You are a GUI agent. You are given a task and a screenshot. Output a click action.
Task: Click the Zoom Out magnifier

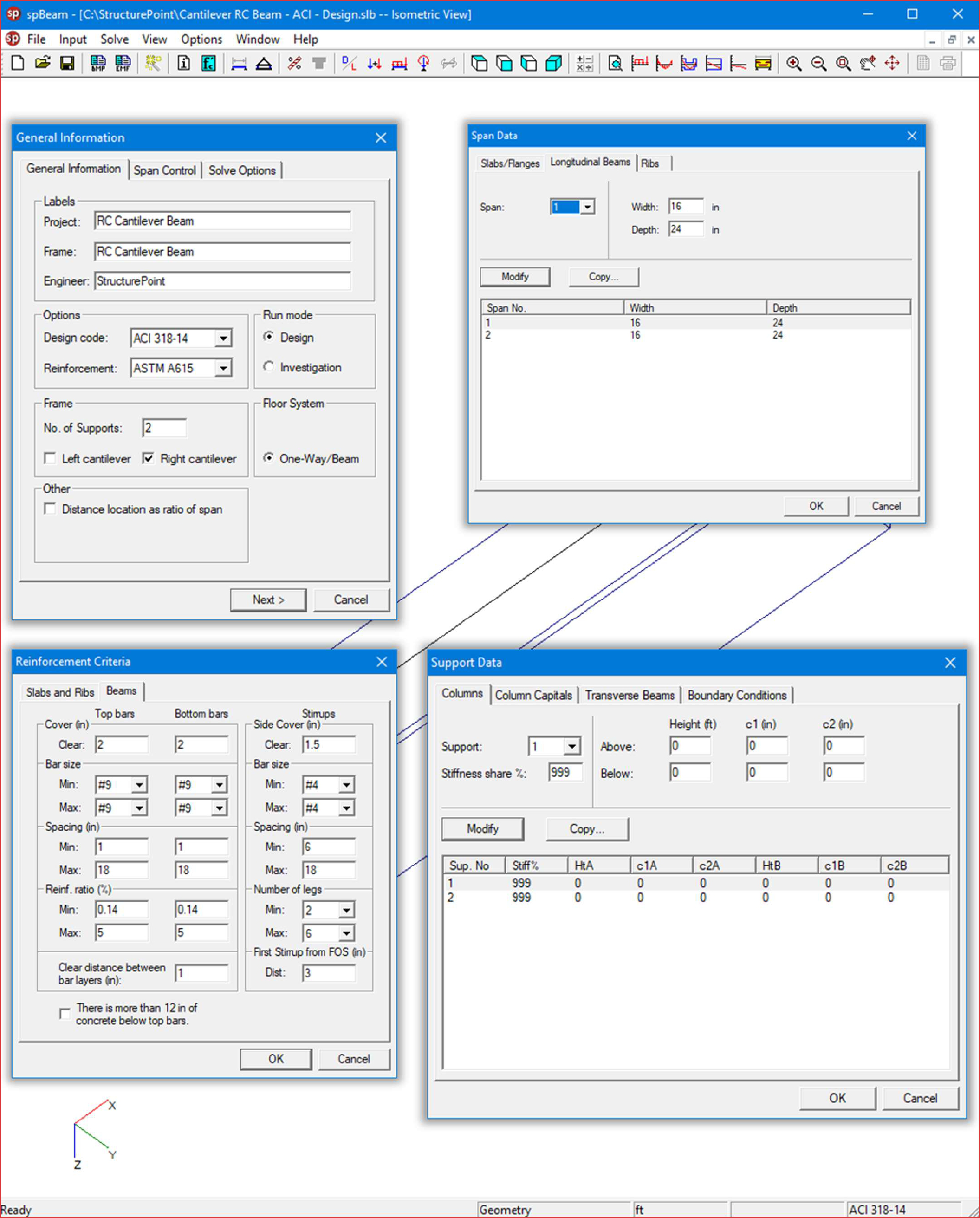click(x=818, y=63)
